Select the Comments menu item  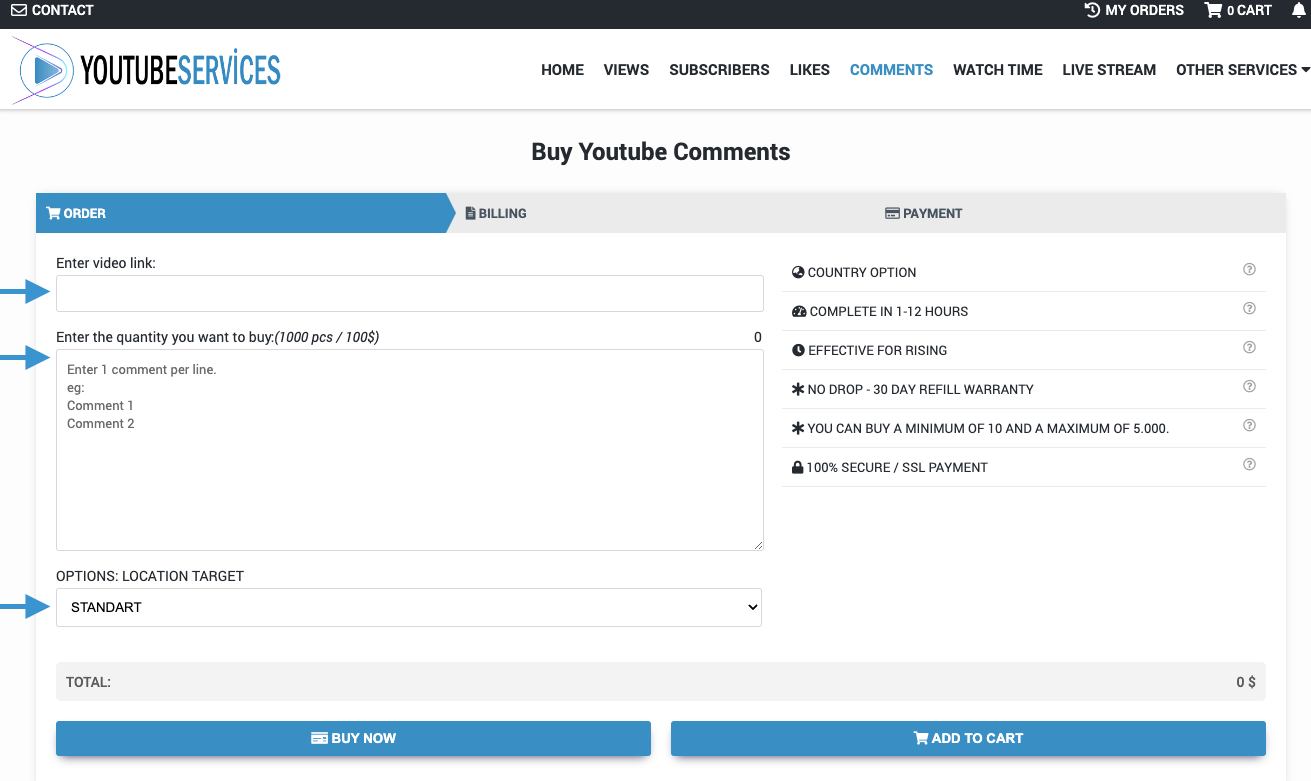[x=891, y=70]
